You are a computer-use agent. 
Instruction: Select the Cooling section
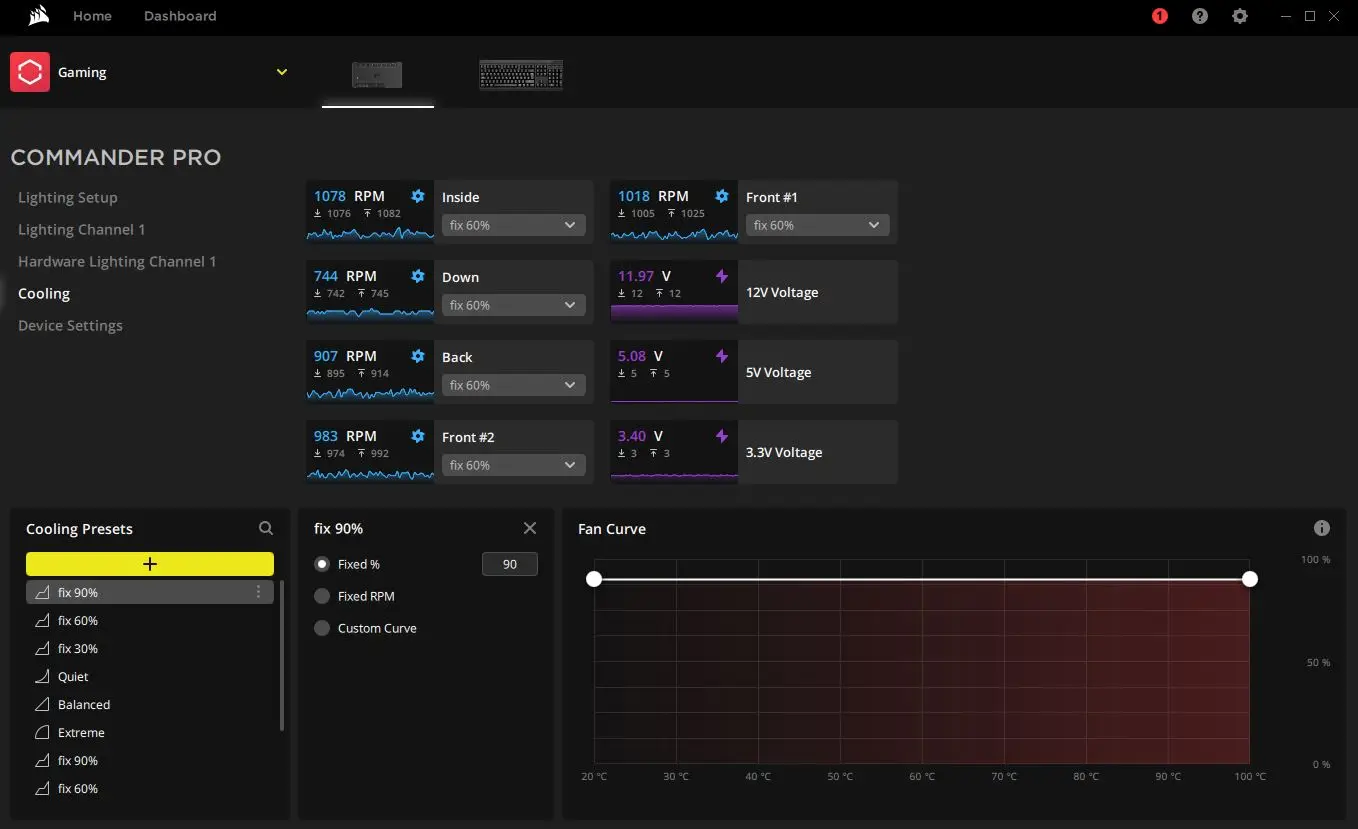coord(44,294)
